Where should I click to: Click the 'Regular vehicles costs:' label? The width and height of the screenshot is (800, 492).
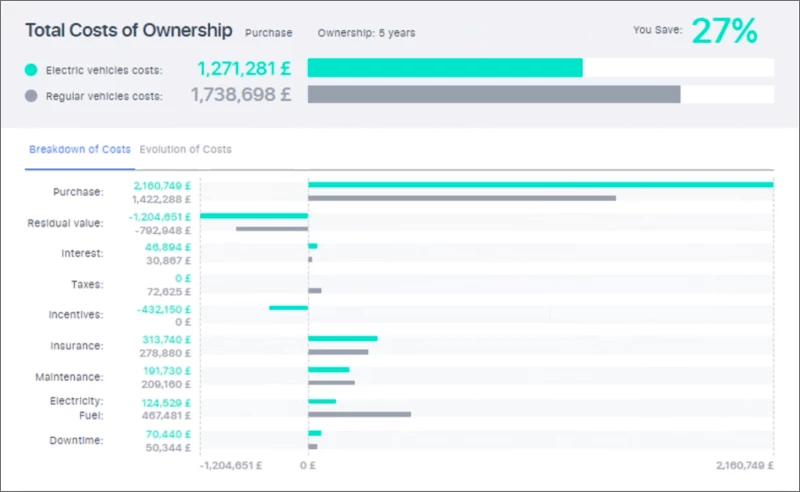click(104, 96)
